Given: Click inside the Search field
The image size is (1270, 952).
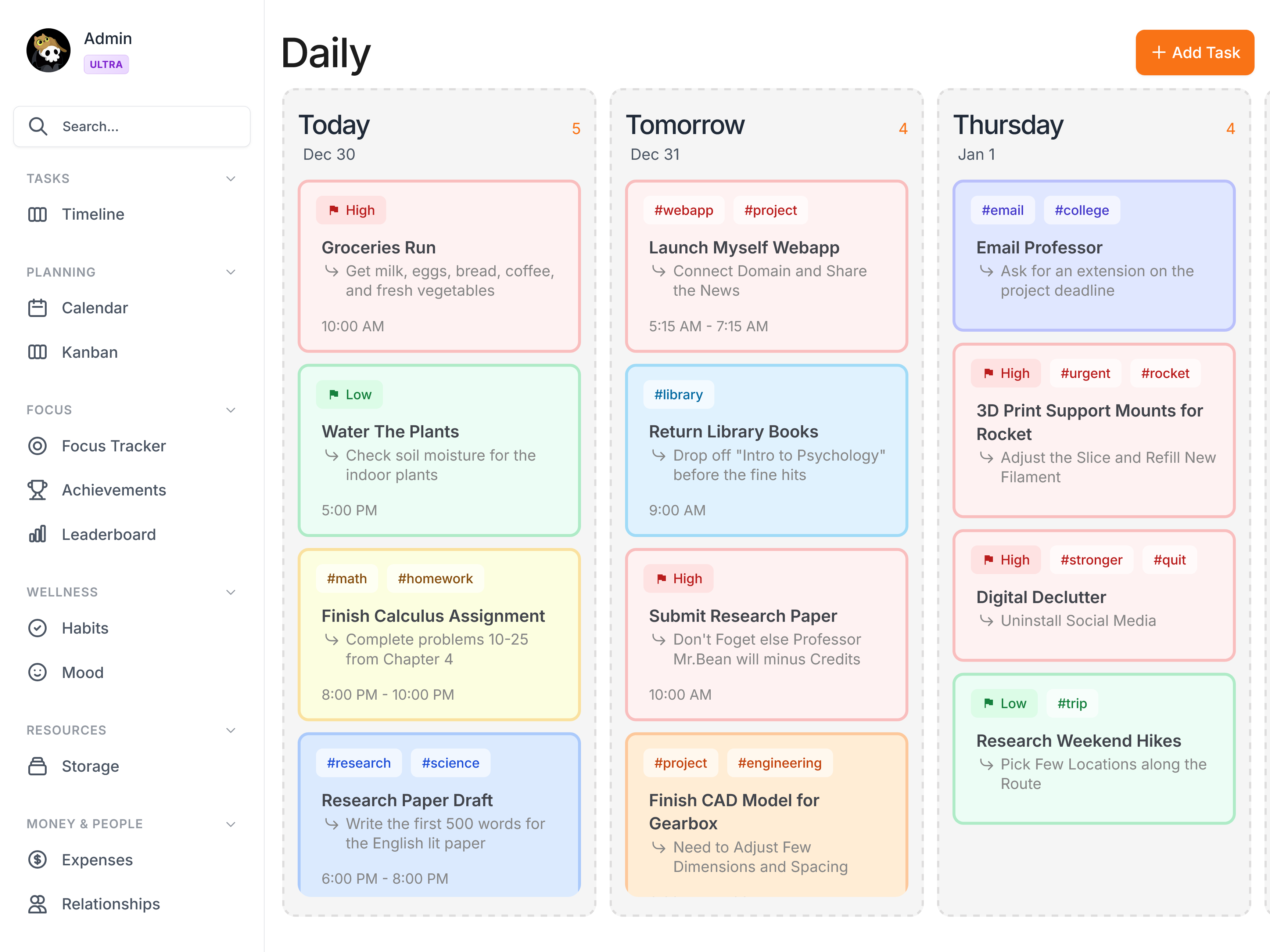Looking at the screenshot, I should (x=132, y=126).
